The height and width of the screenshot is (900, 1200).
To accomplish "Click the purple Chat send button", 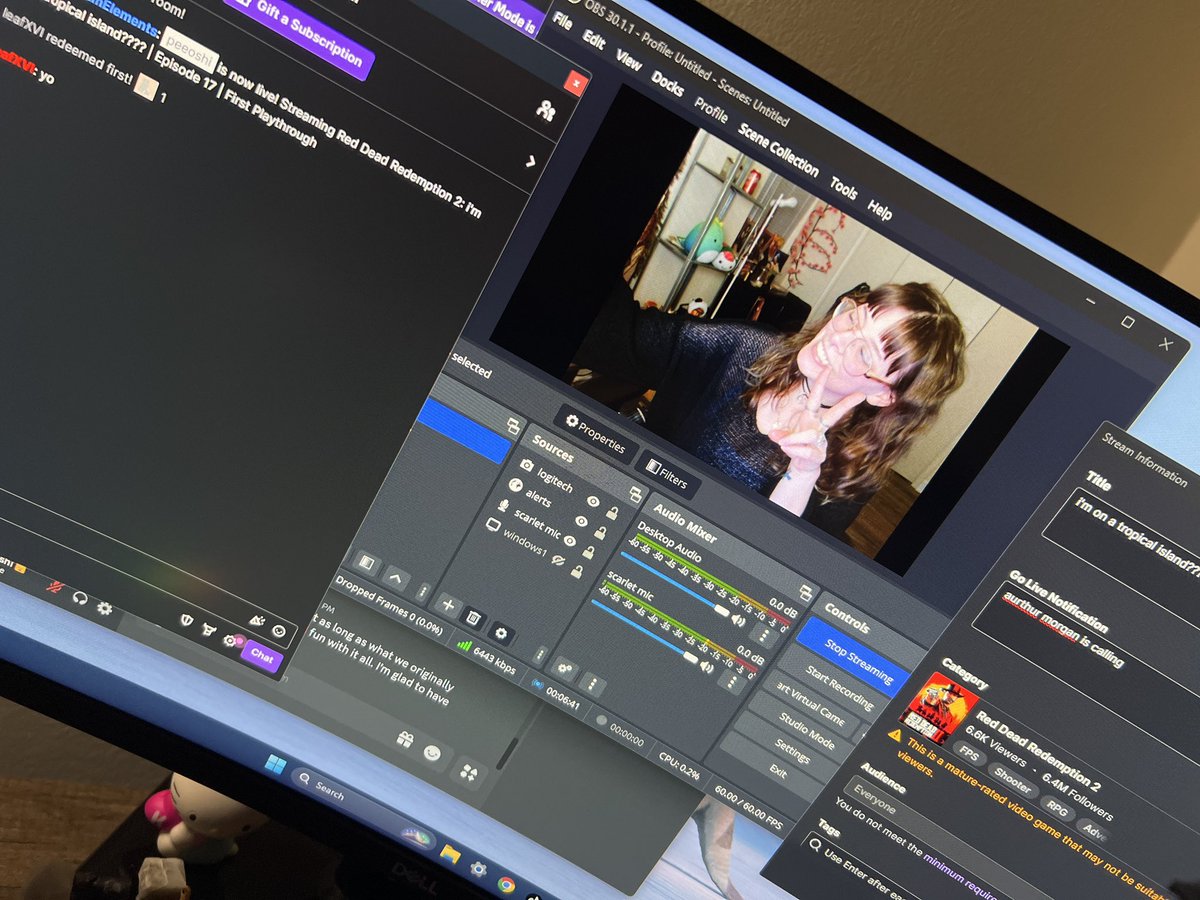I will 262,656.
